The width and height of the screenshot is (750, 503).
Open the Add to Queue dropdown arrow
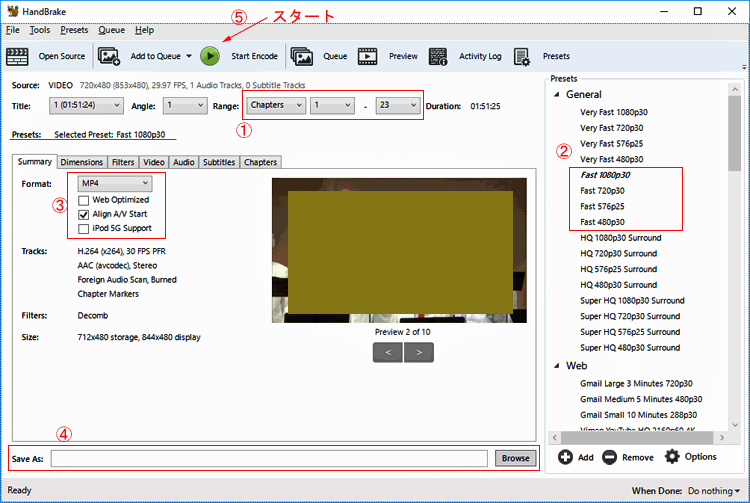(189, 56)
